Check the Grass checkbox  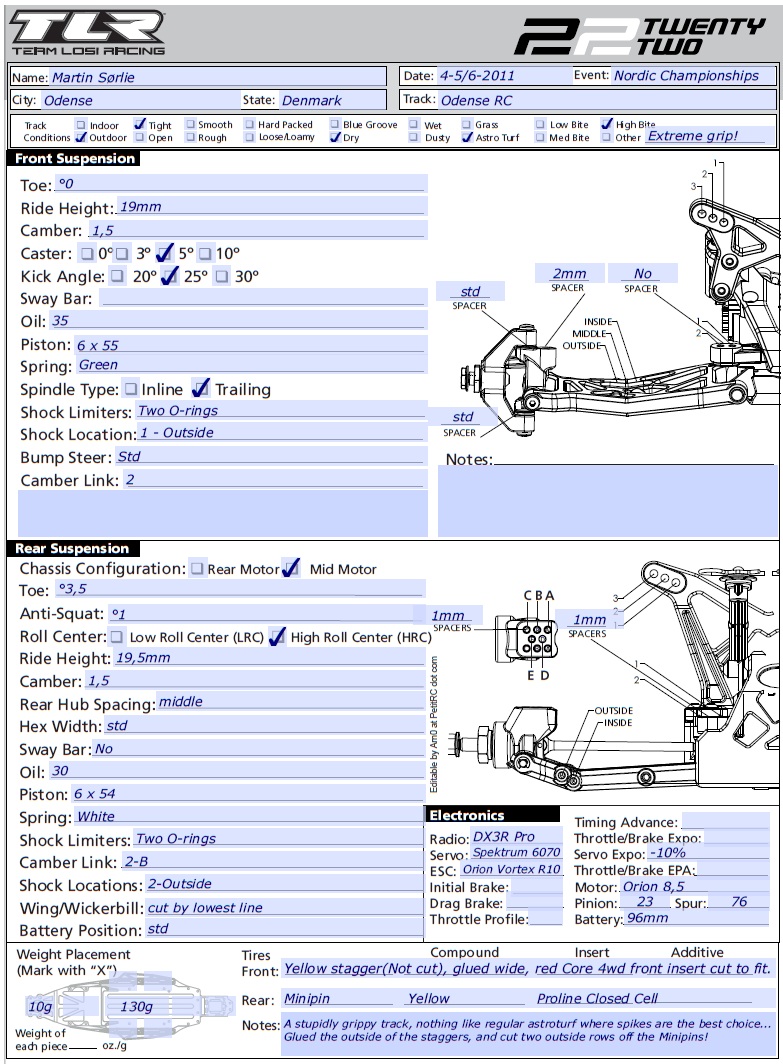pos(467,124)
